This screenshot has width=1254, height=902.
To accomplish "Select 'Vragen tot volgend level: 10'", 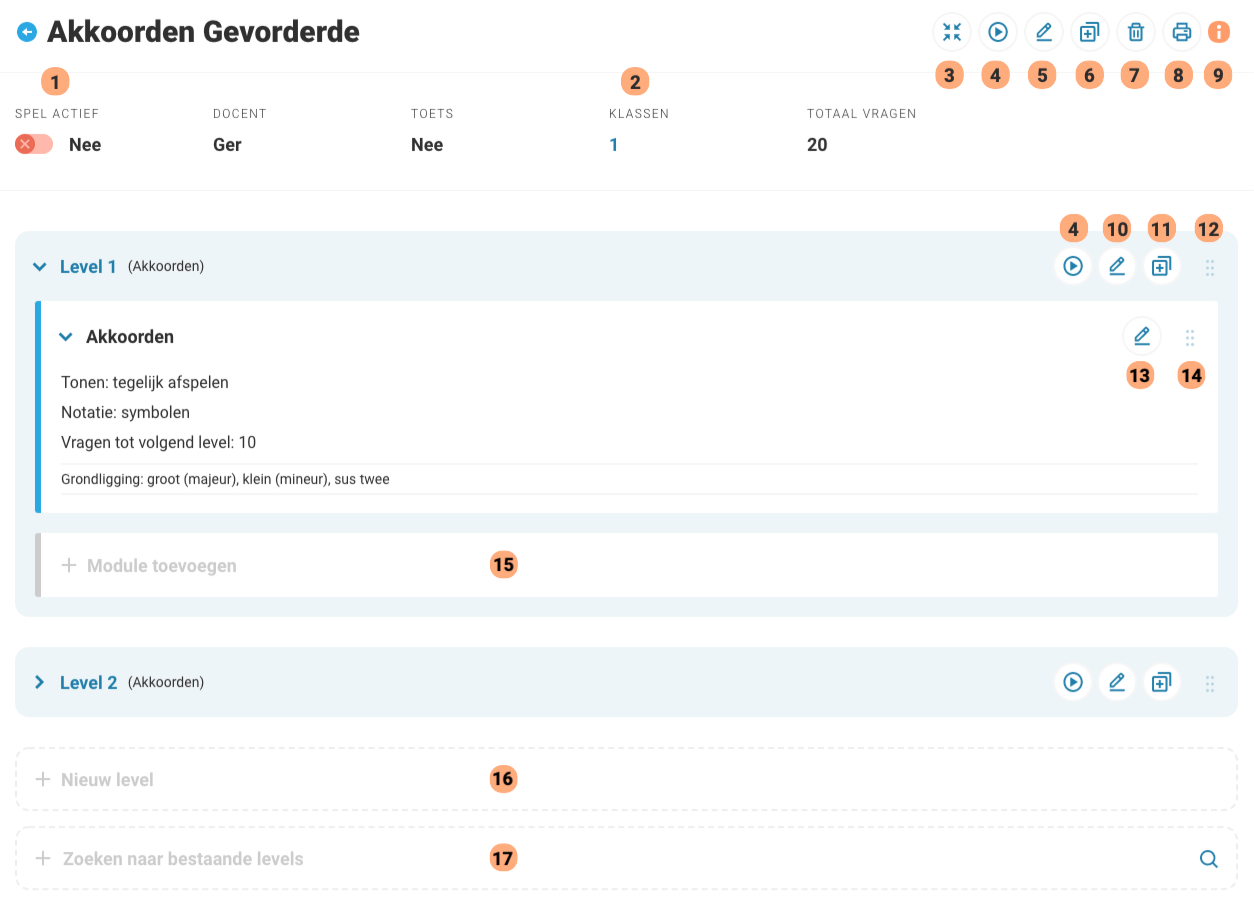I will (159, 442).
